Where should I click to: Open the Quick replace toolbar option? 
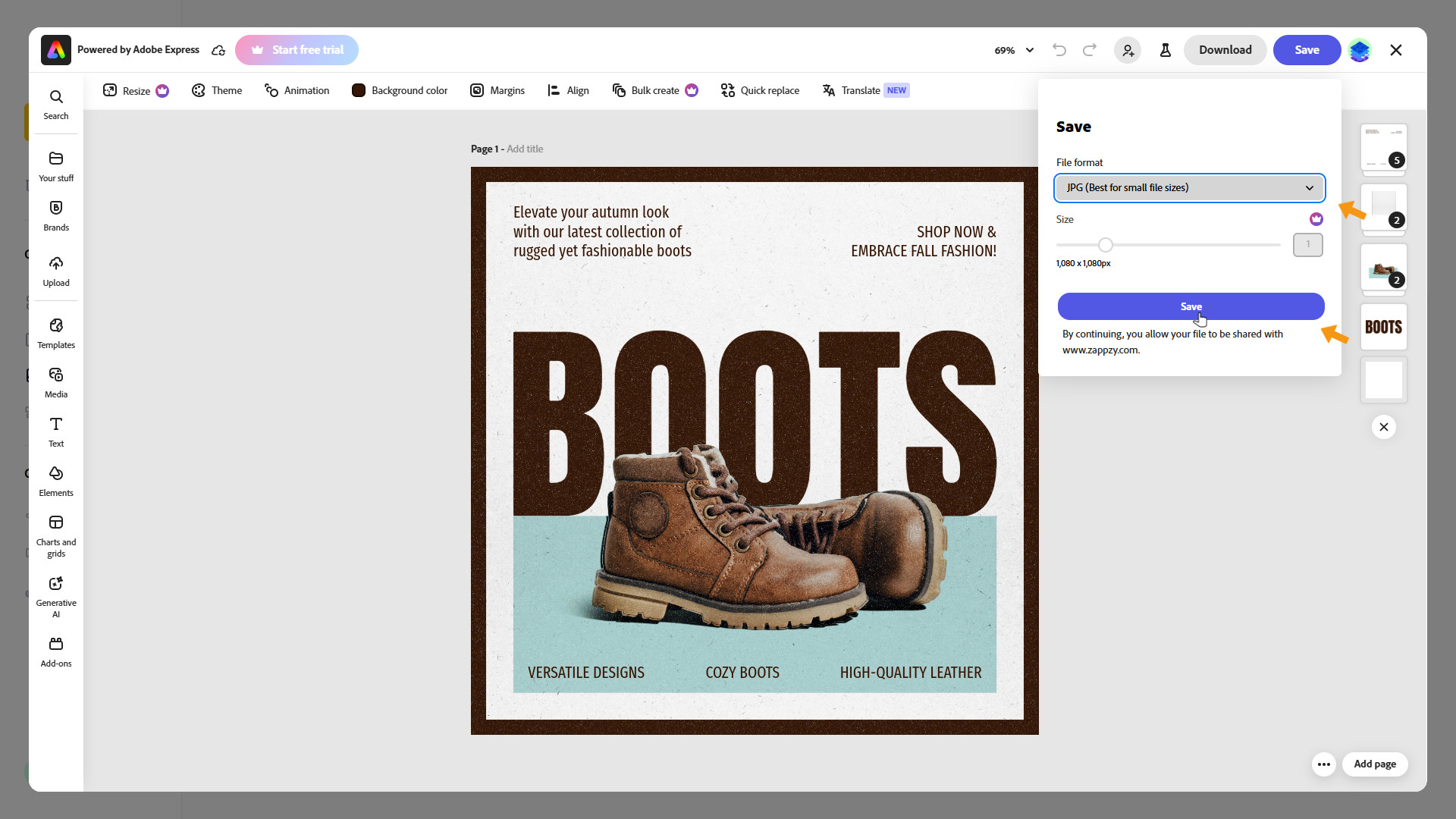click(x=760, y=90)
